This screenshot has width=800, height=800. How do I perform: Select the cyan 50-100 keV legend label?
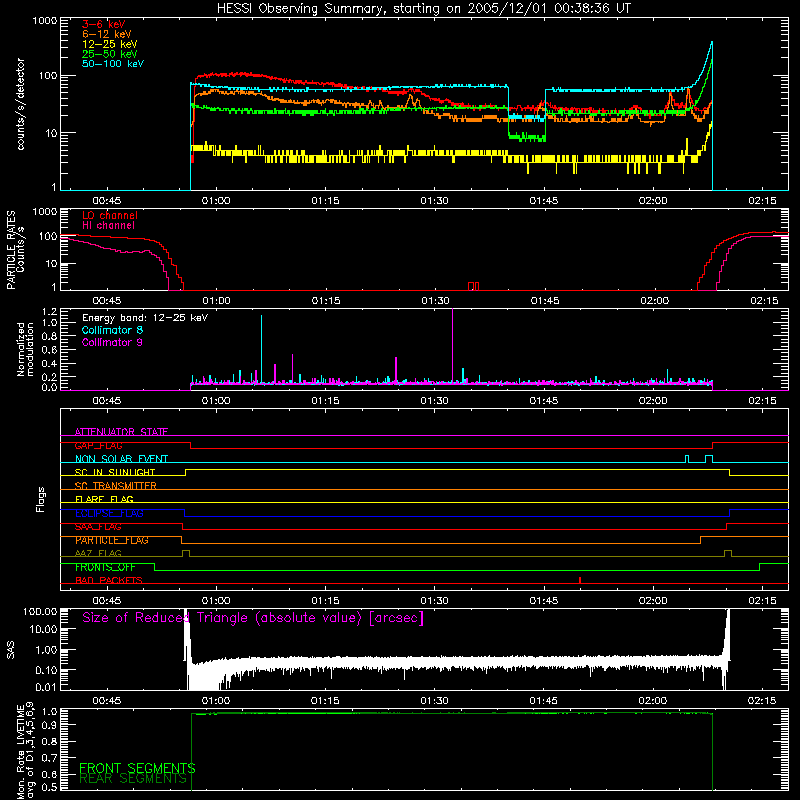click(113, 64)
